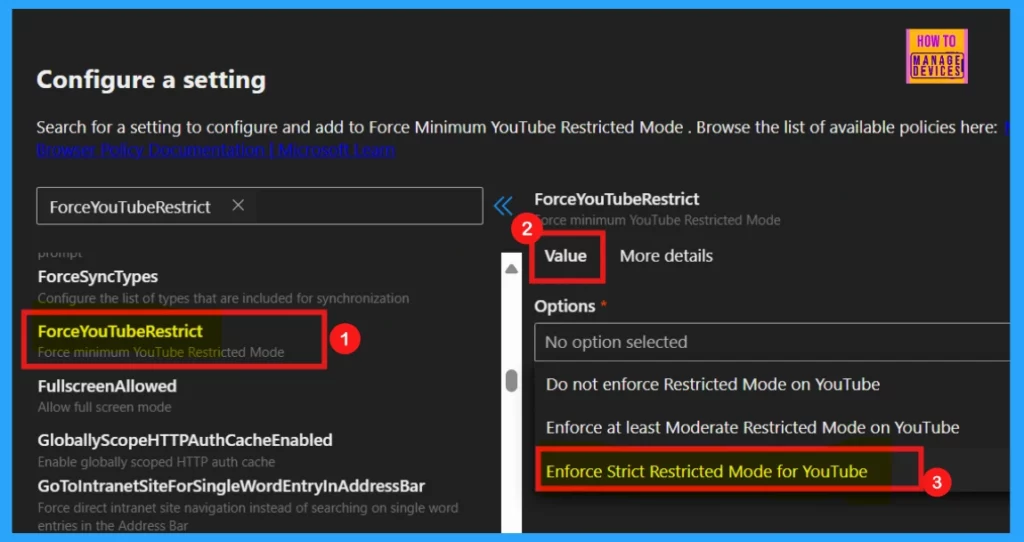
Task: Open the Options dropdown showing No option selected
Action: [772, 342]
